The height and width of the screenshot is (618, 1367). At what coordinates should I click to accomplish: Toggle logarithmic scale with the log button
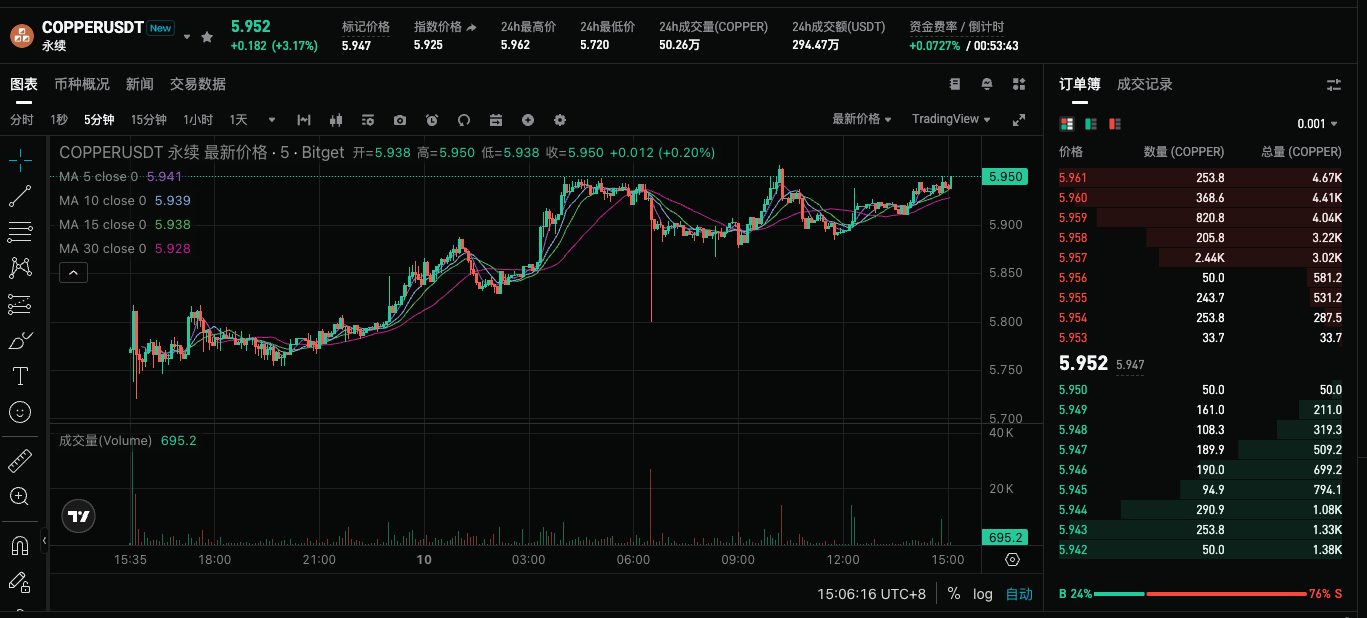tap(983, 593)
